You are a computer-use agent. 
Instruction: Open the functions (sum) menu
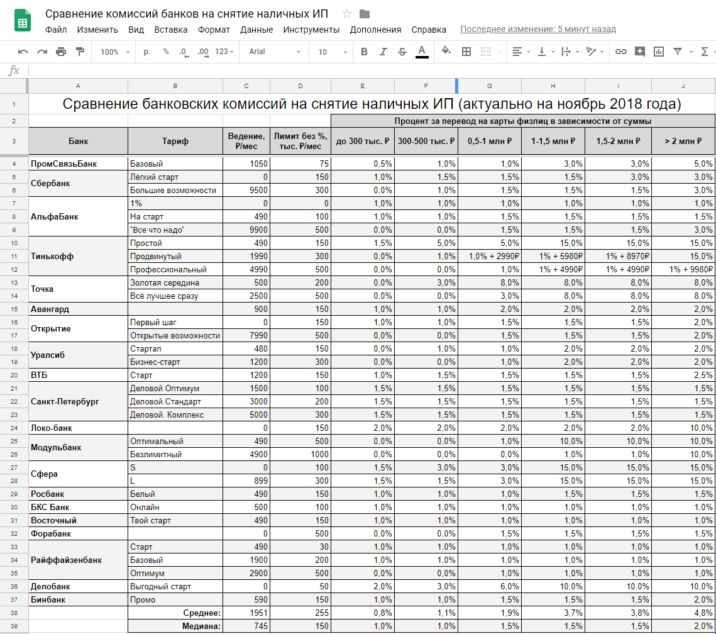coord(705,52)
